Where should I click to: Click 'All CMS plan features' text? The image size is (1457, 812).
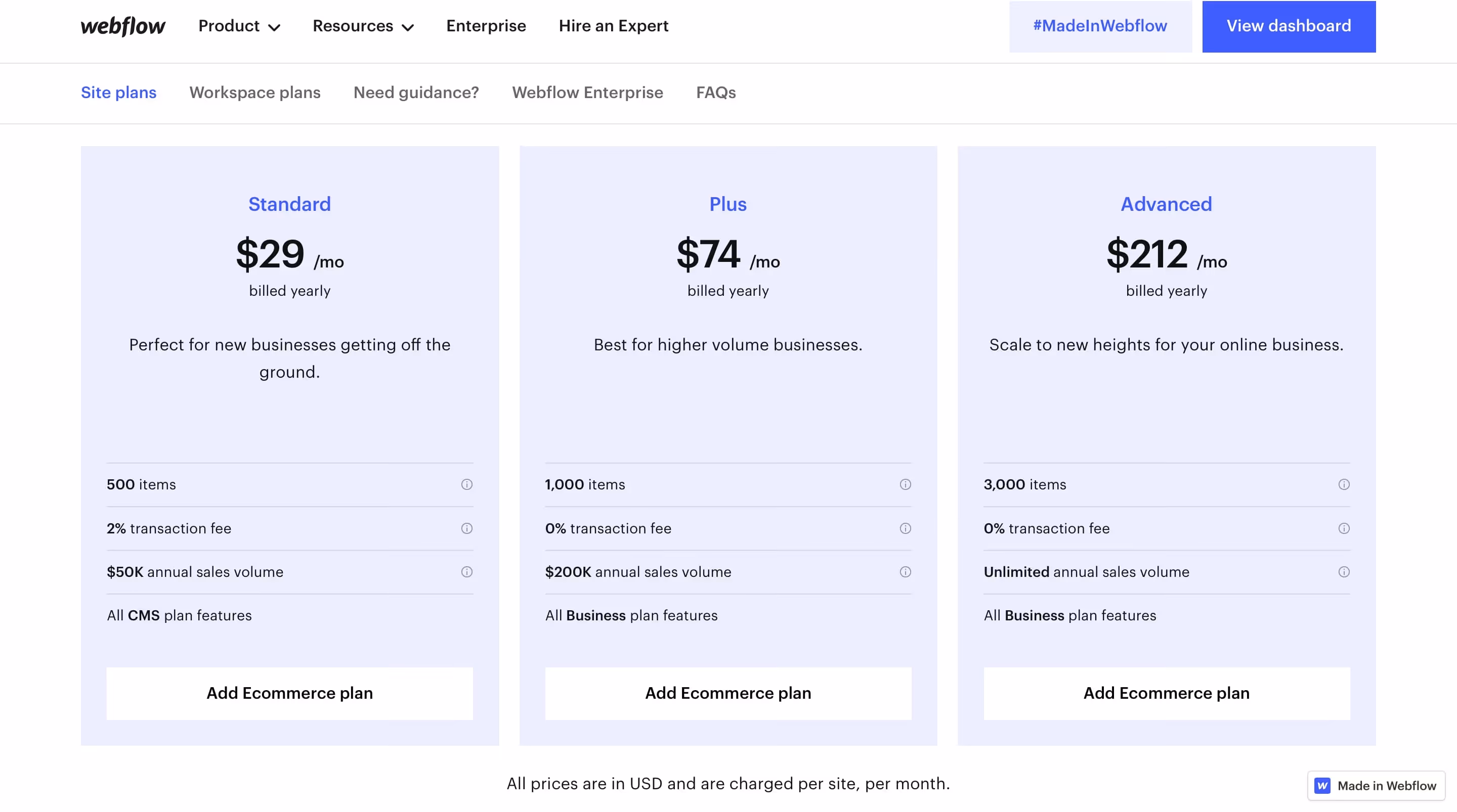point(179,615)
